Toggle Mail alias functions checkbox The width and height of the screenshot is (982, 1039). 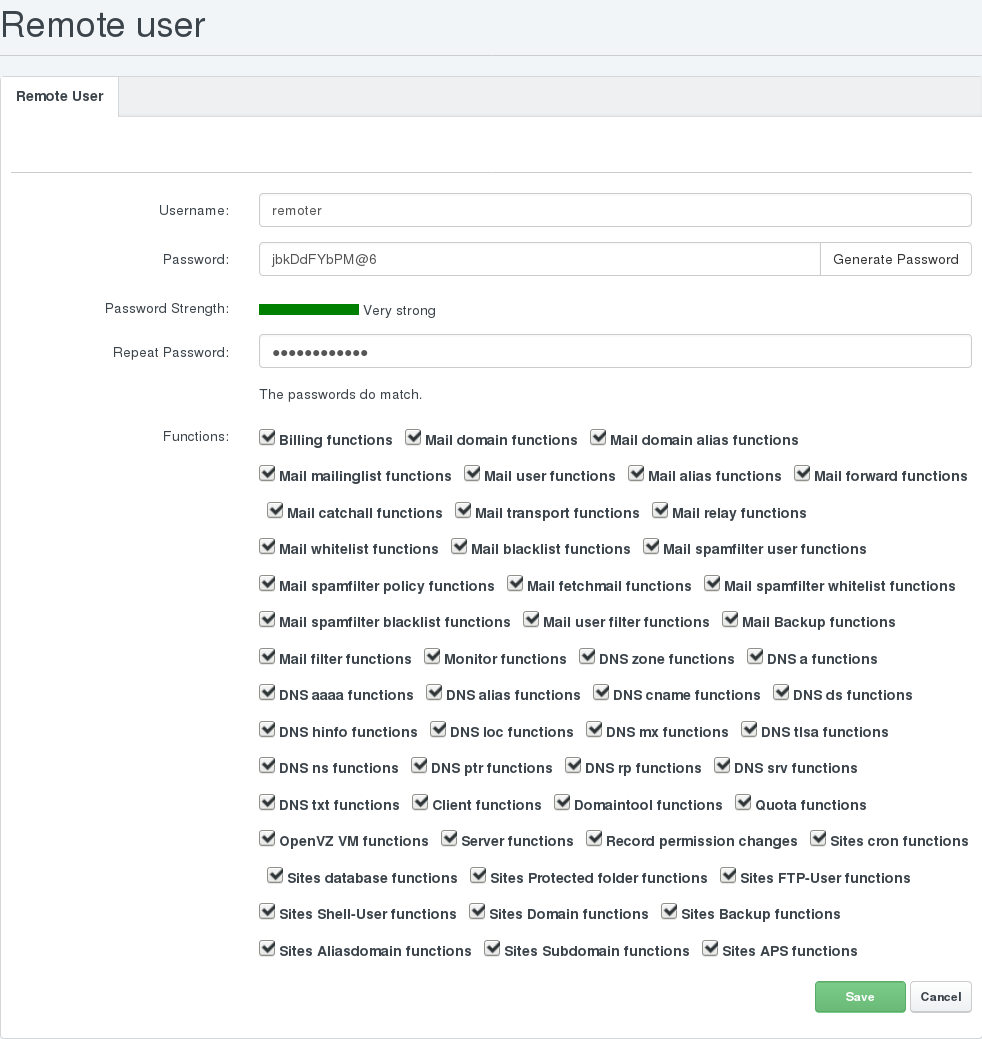tap(636, 473)
